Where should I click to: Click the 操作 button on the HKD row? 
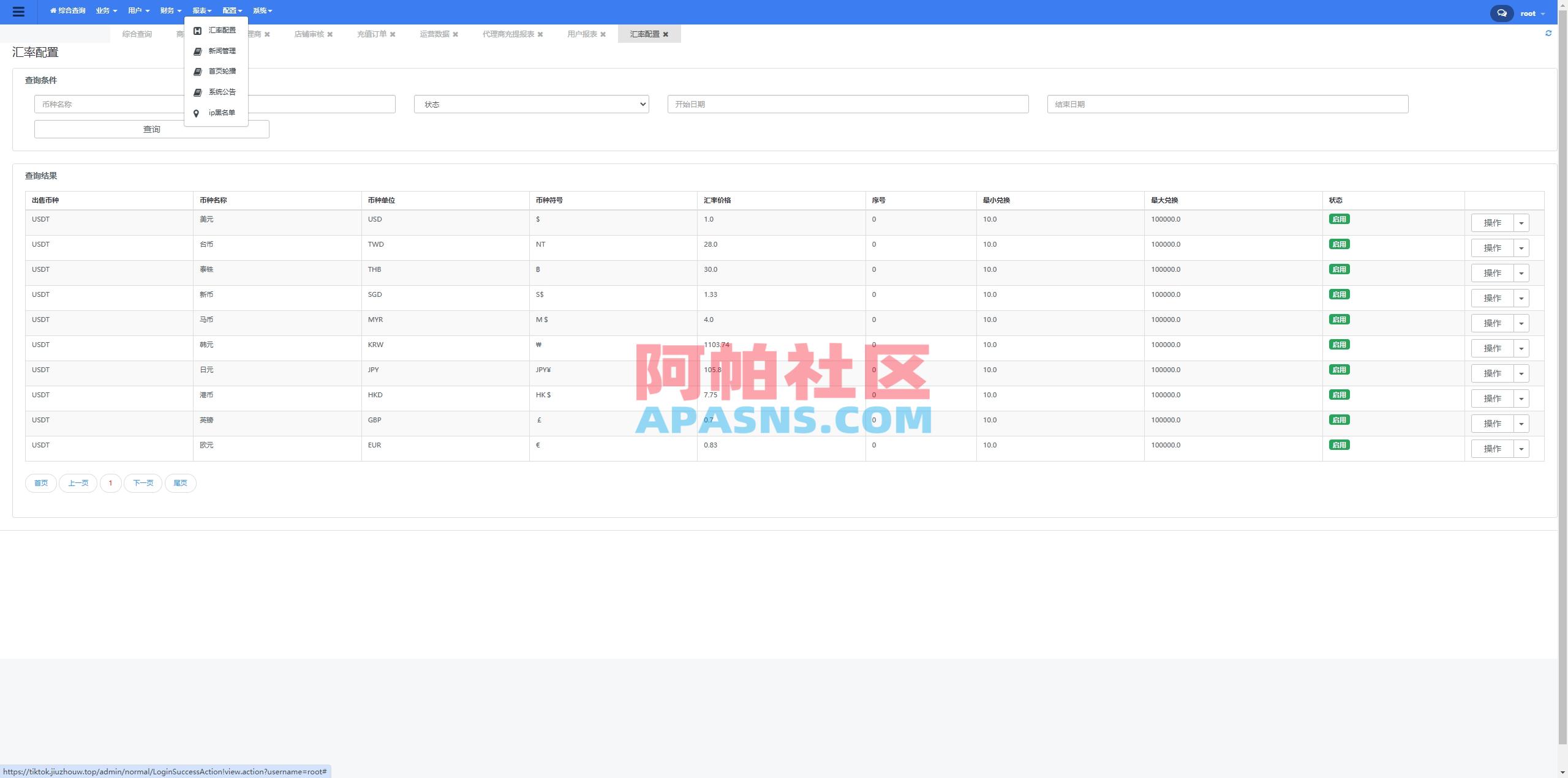(1493, 398)
